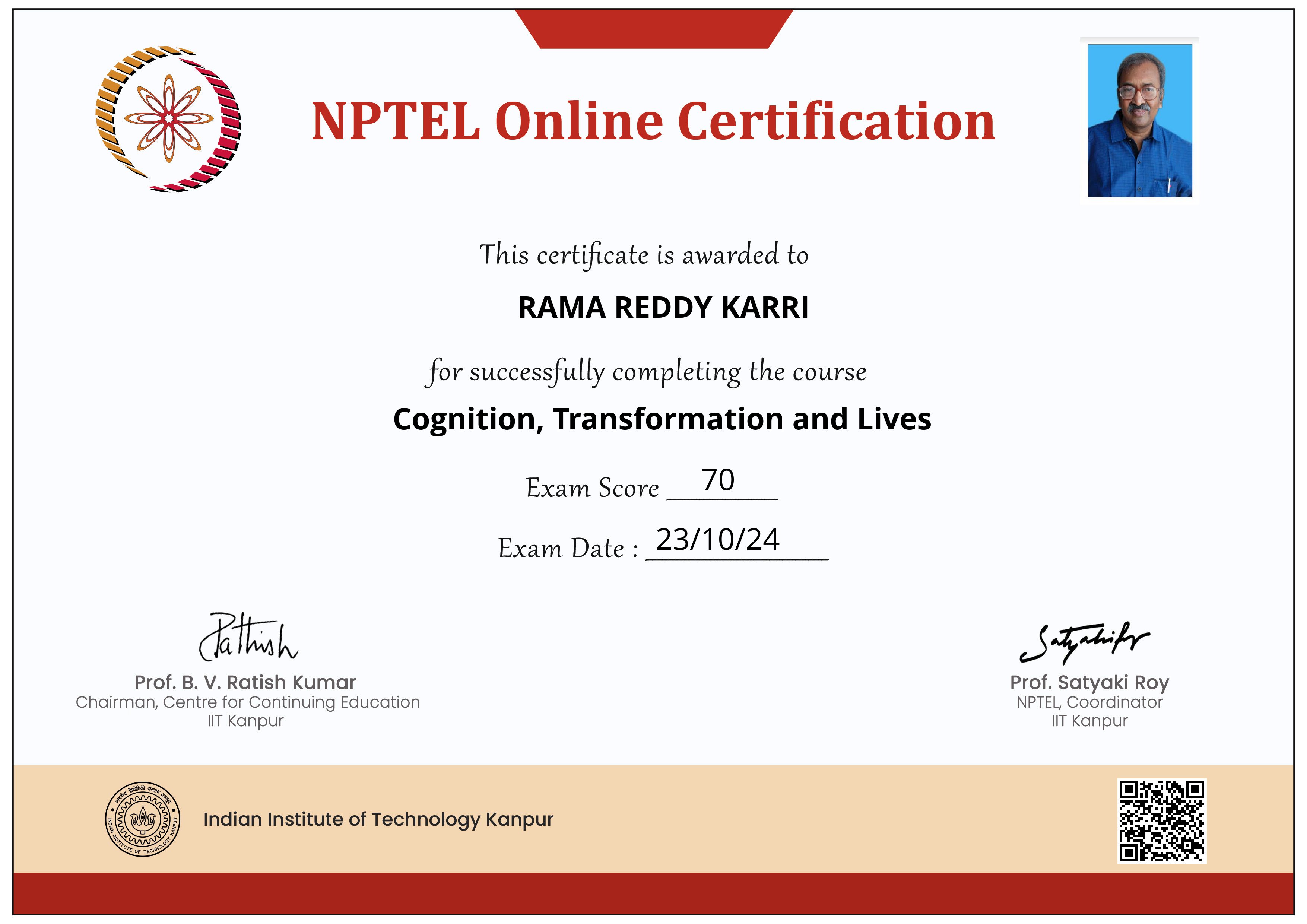This screenshot has height=924, width=1307.
Task: Click Prof. Satyaki Roy name
Action: click(x=1089, y=682)
